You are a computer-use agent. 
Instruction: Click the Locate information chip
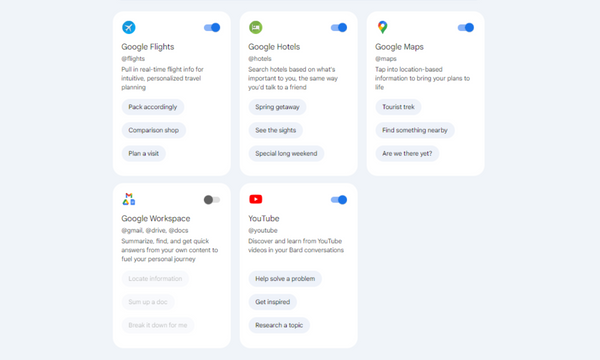click(x=155, y=279)
